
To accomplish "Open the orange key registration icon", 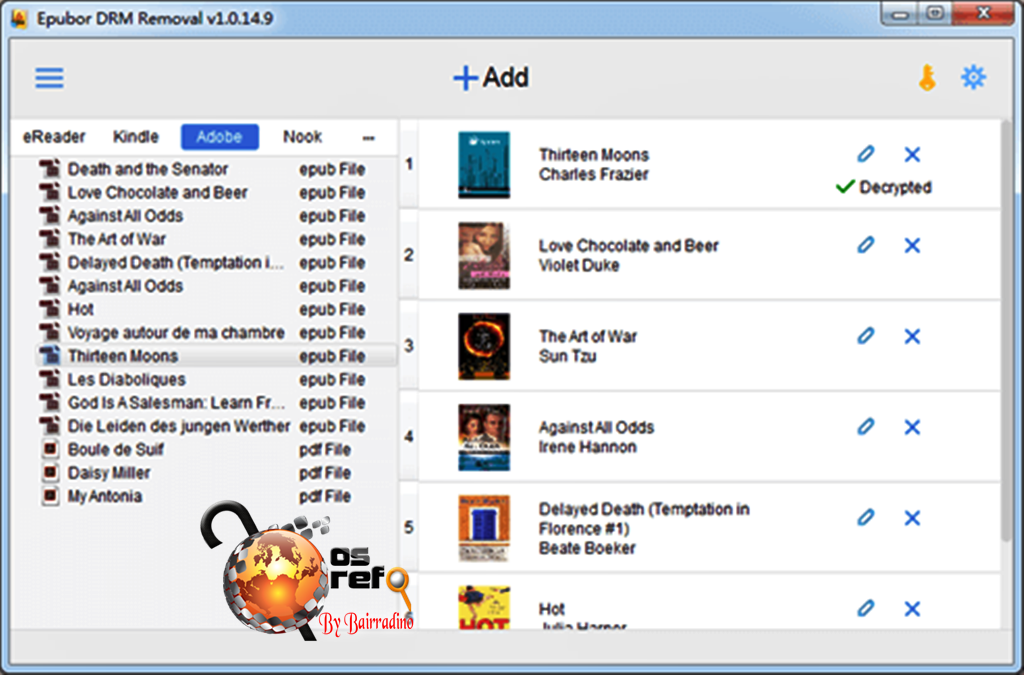I will pos(927,78).
